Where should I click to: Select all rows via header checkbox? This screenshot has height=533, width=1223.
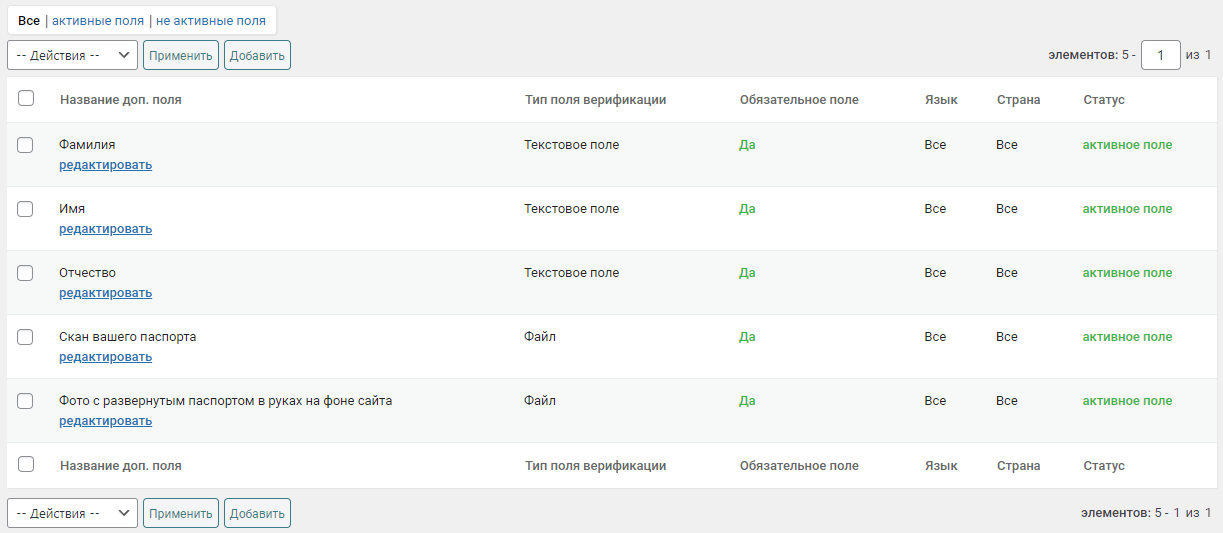click(26, 98)
